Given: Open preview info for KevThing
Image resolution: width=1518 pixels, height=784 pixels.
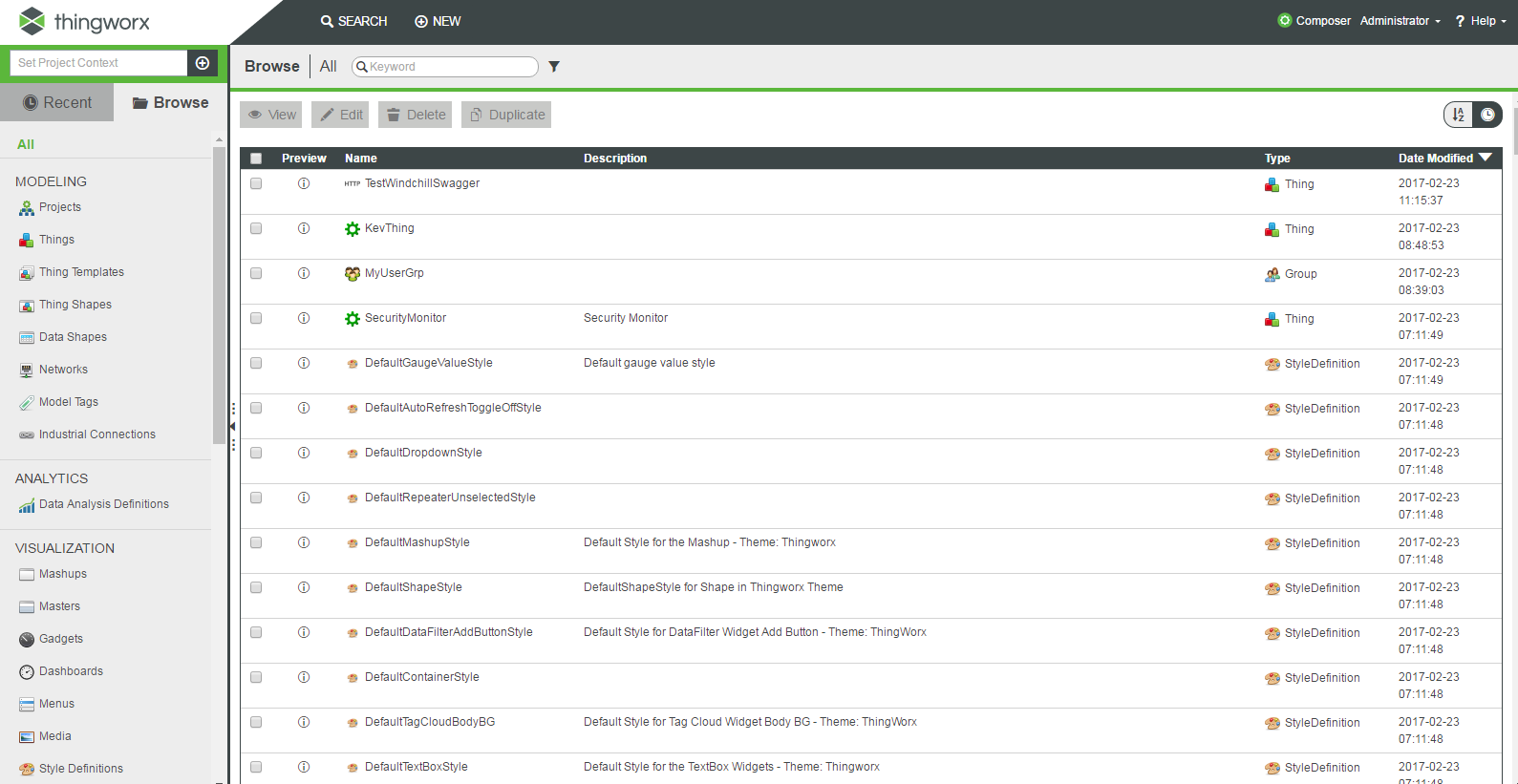Looking at the screenshot, I should tap(304, 228).
